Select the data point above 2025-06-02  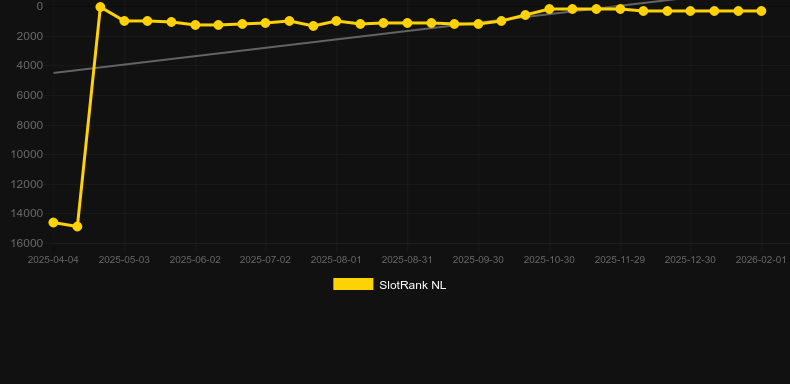click(x=195, y=25)
